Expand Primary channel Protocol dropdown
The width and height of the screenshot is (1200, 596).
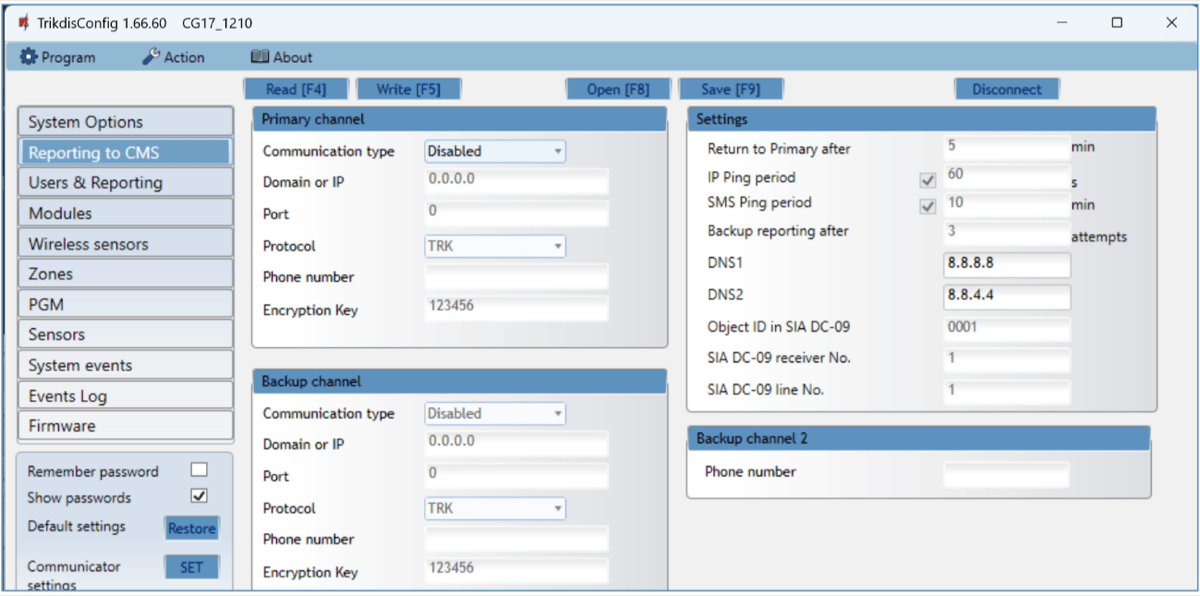[x=495, y=246]
